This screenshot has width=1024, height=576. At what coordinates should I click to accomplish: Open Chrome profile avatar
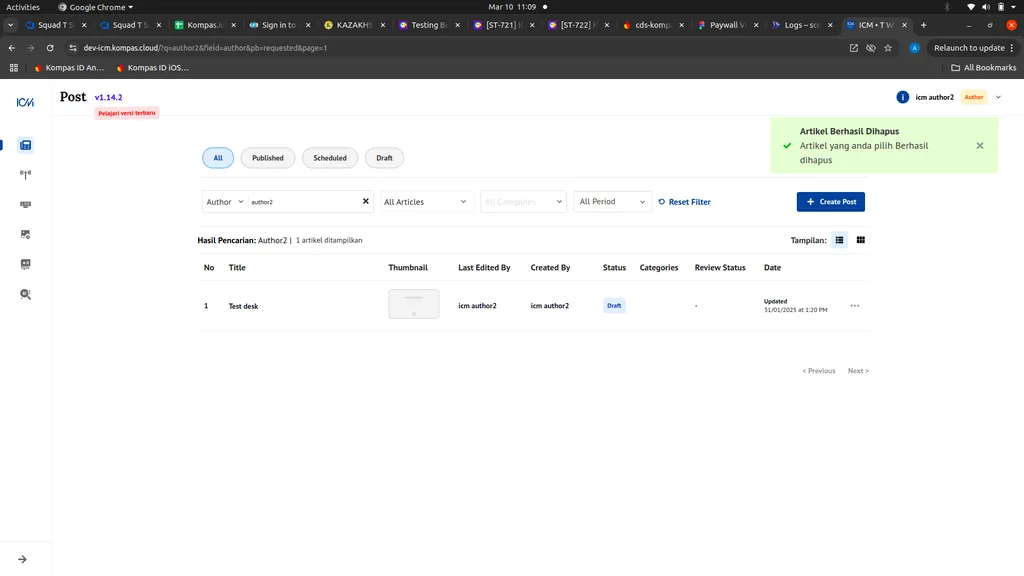point(914,48)
